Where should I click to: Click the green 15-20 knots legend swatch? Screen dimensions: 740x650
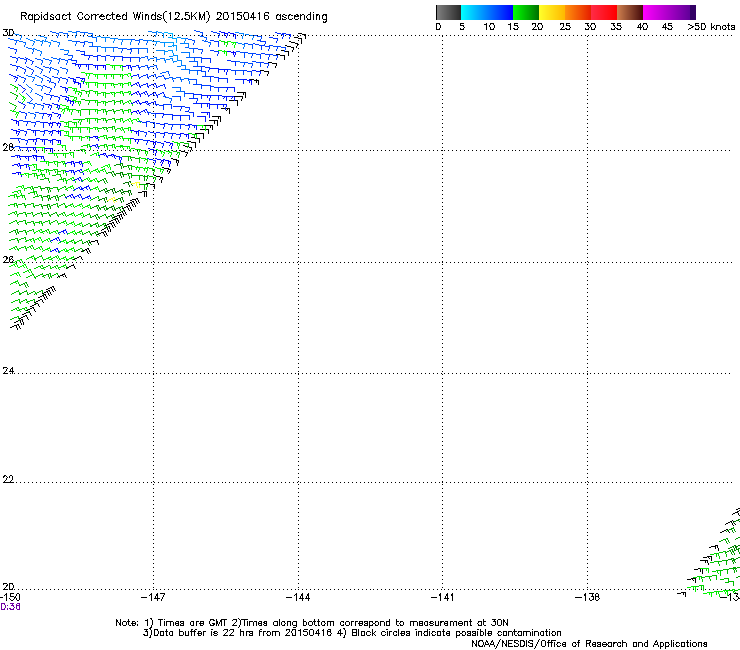(x=526, y=12)
